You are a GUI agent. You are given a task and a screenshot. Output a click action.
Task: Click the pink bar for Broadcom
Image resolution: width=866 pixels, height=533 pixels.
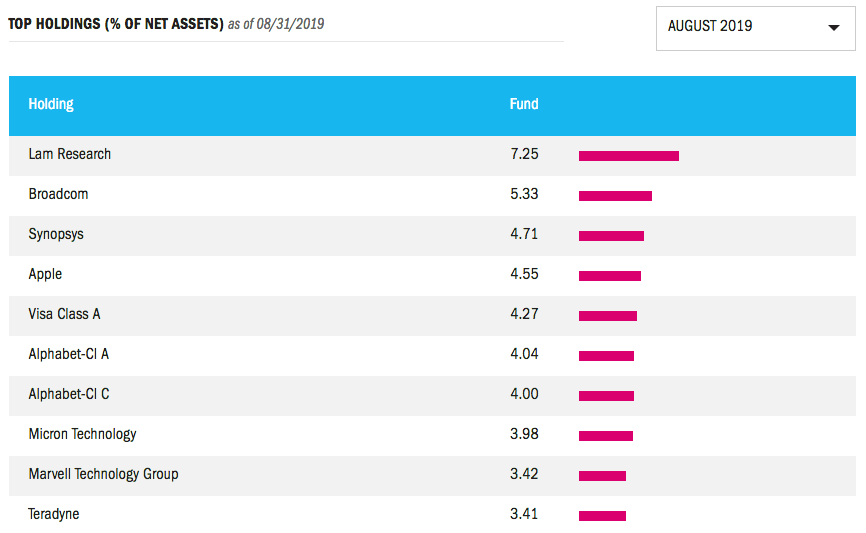615,196
